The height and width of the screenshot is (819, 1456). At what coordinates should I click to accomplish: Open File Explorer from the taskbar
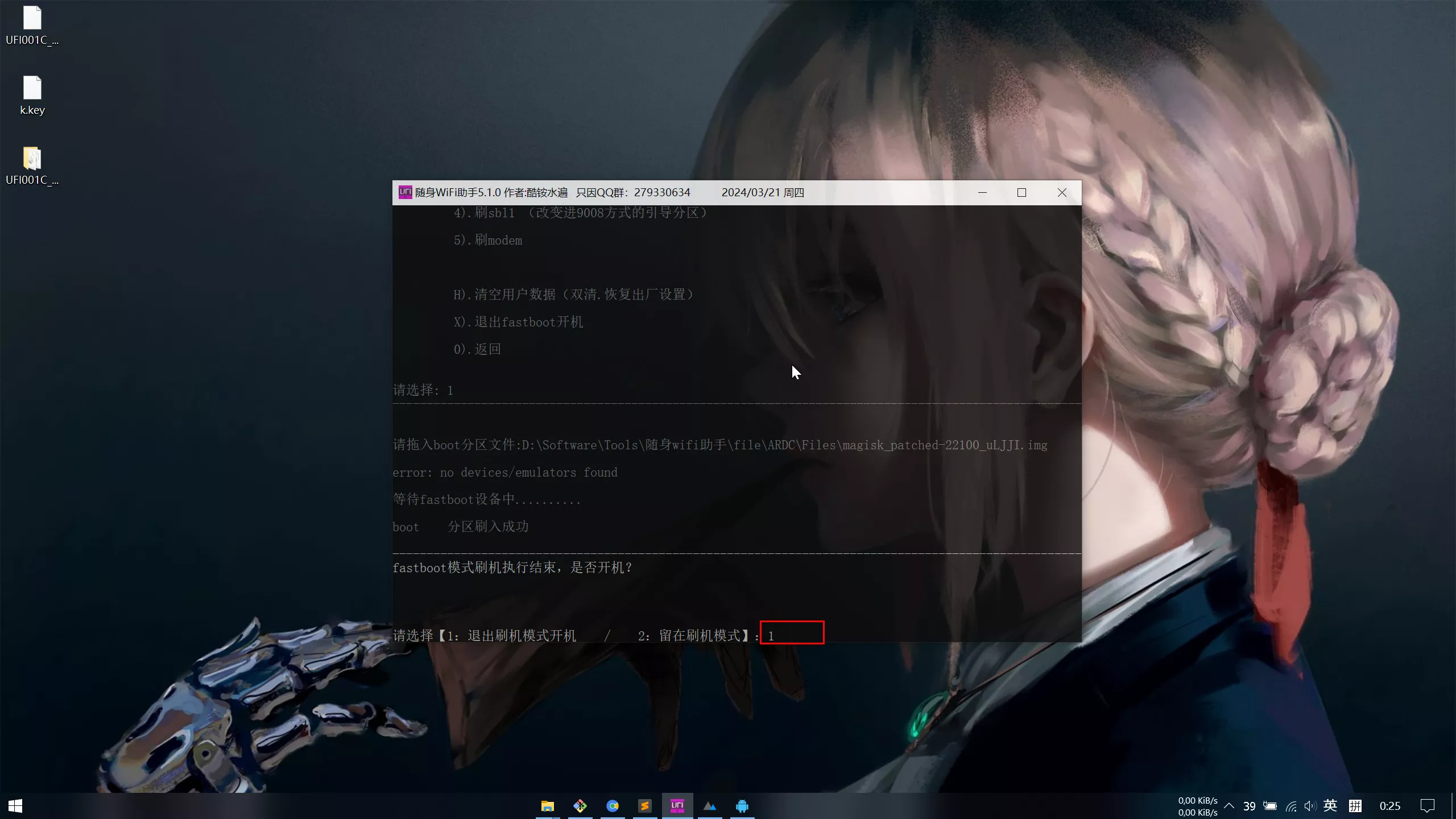(547, 806)
